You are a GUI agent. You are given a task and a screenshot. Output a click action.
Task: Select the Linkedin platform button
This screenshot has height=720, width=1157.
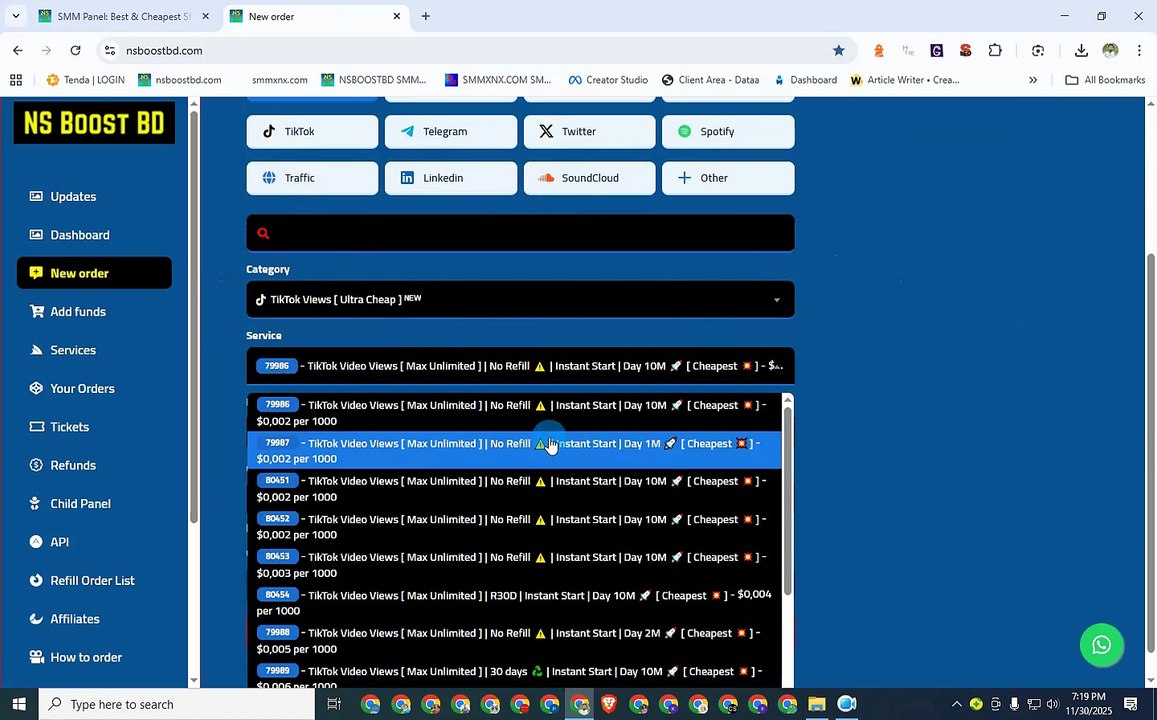(x=451, y=178)
